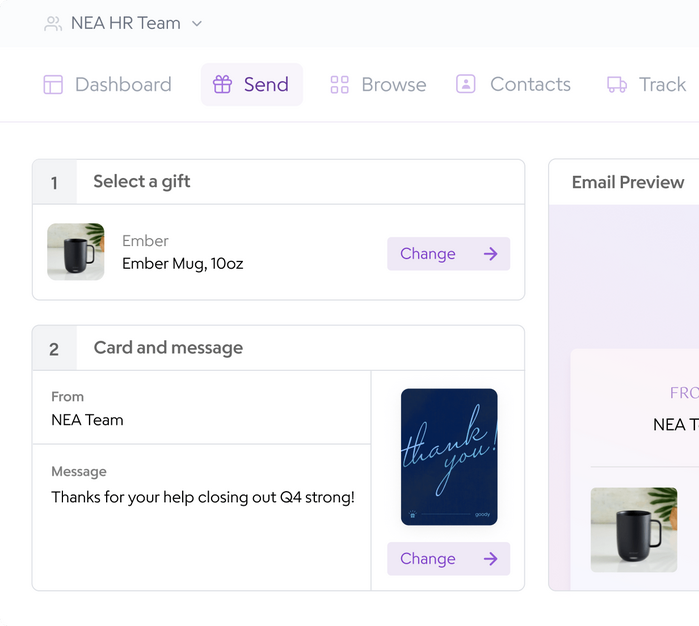
Task: Click the Contacts person icon
Action: [x=465, y=84]
